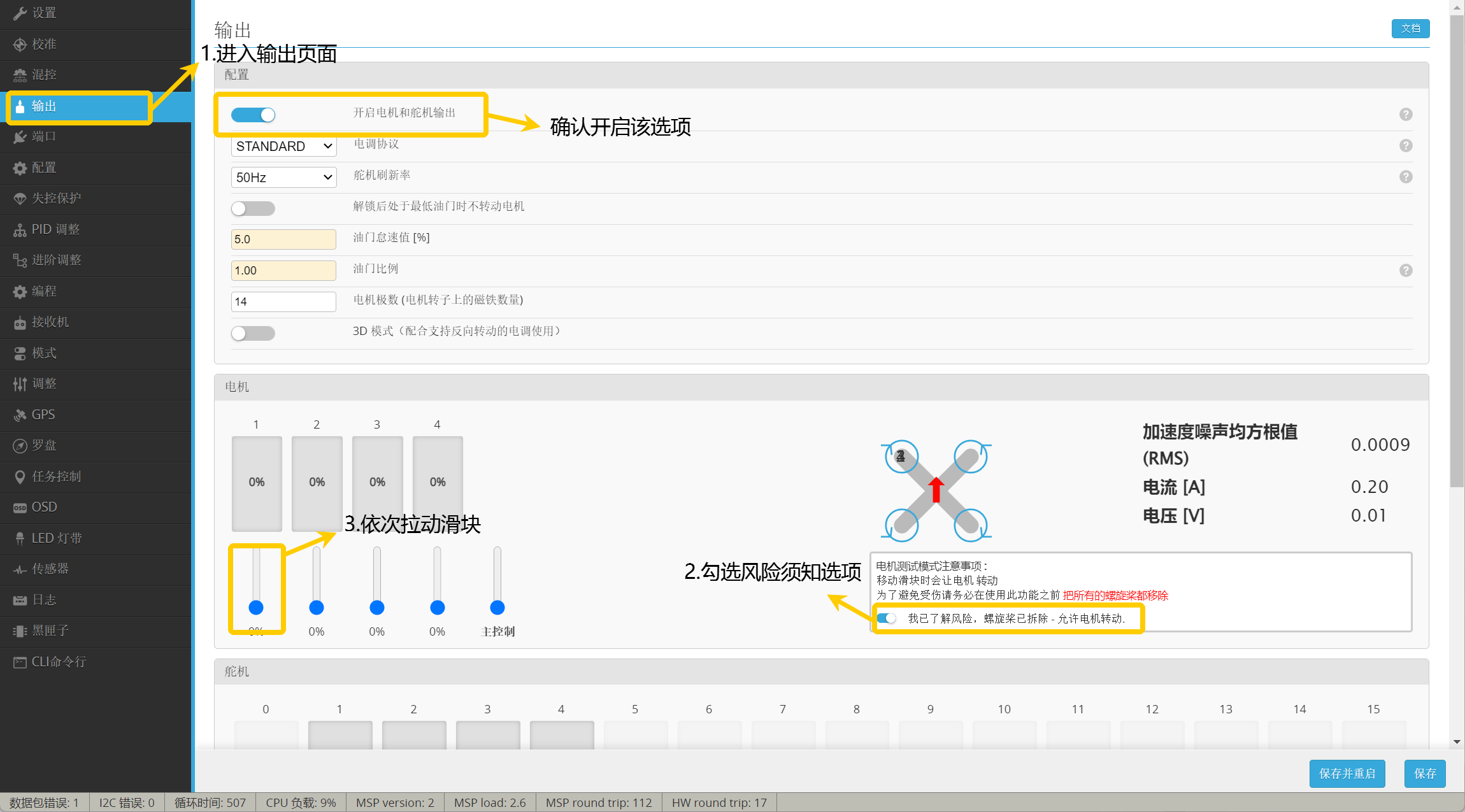This screenshot has height=812, width=1465.
Task: Toggle 我已了解风险 motor safety switch
Action: pos(887,618)
